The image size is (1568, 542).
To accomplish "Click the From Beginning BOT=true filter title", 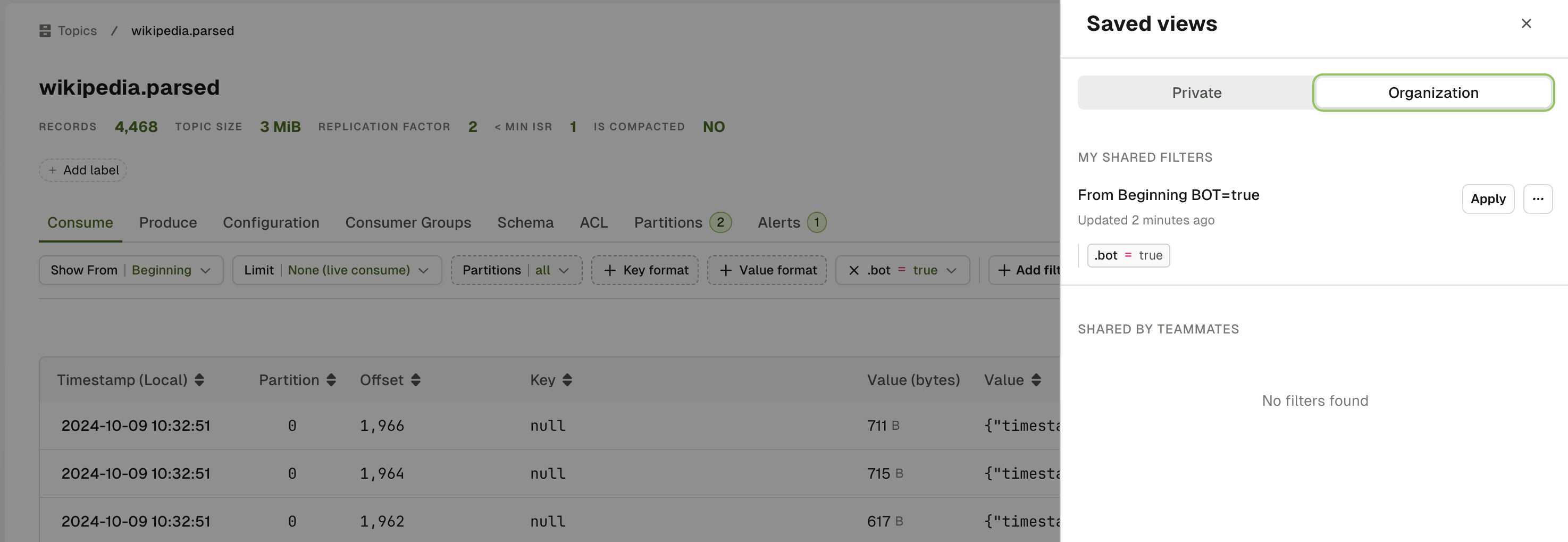I will pyautogui.click(x=1168, y=195).
